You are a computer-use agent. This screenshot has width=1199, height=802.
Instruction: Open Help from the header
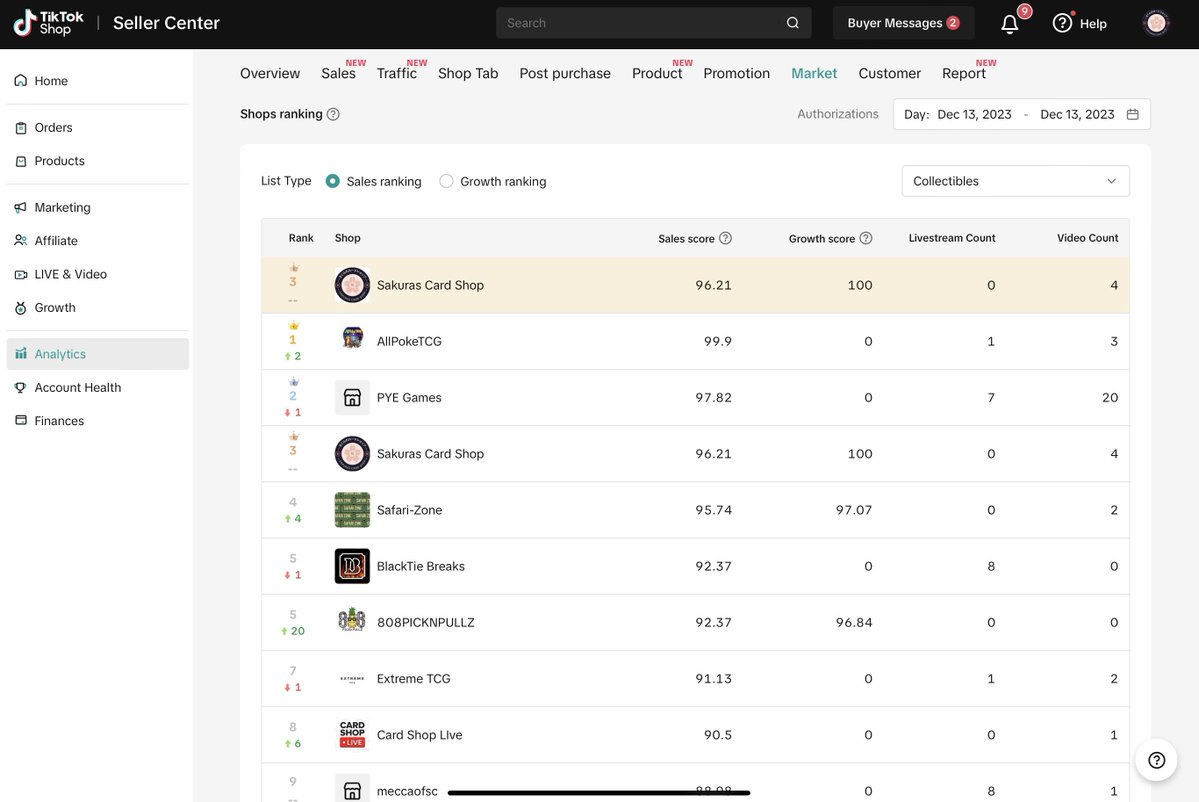(x=1079, y=24)
